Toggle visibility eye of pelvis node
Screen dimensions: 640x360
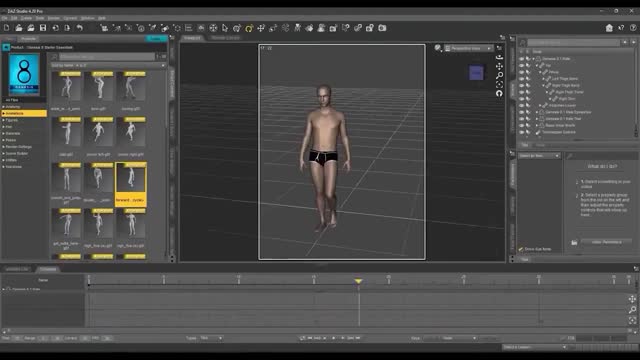(521, 72)
